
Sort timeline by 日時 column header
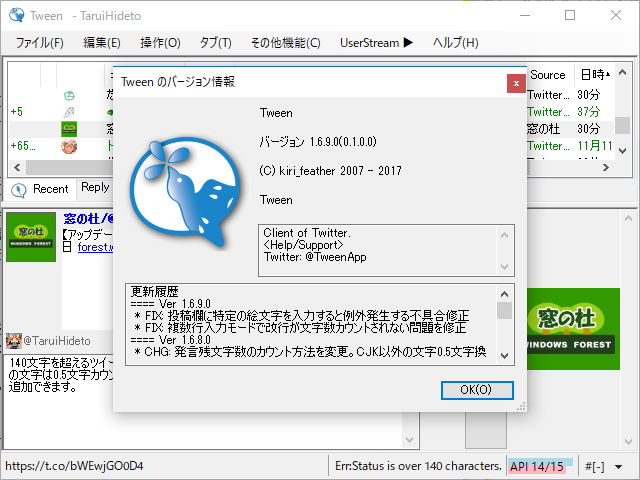click(594, 75)
